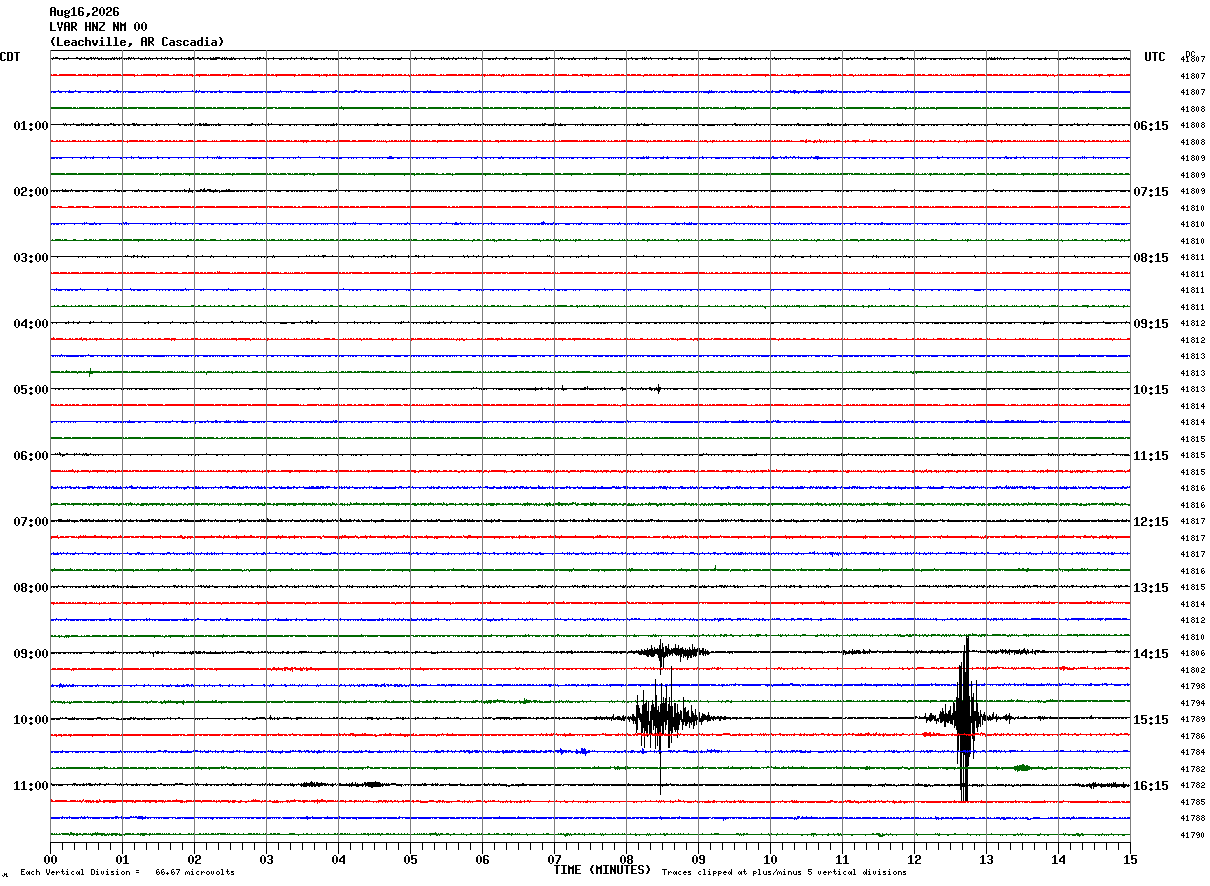Screen dimensions: 1210x886
Task: Click the traces clipped footnote text
Action: 784,873
